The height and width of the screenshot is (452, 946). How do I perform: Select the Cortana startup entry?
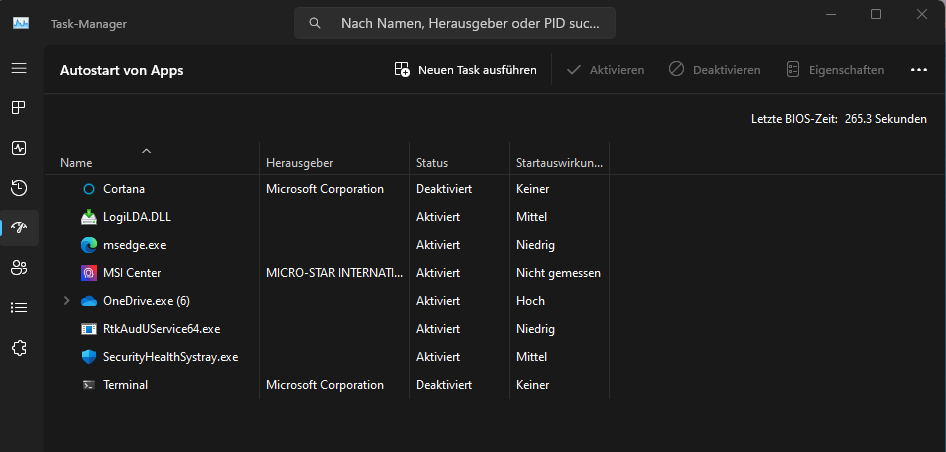click(124, 189)
